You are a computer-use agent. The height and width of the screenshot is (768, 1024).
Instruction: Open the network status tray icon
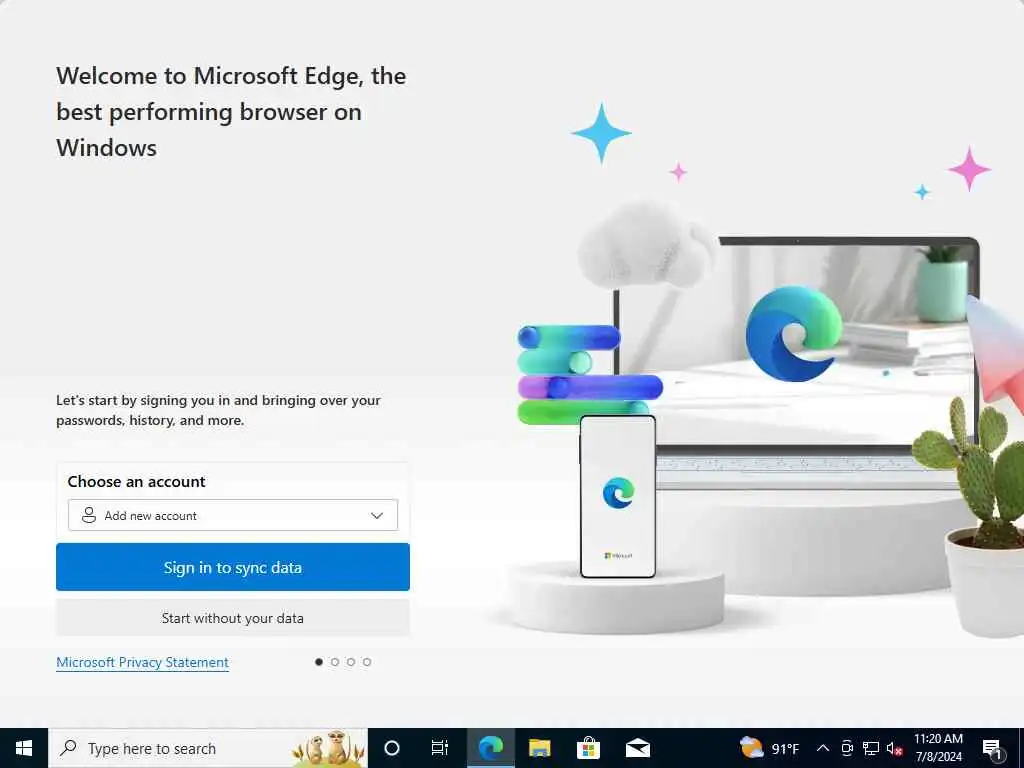click(871, 748)
